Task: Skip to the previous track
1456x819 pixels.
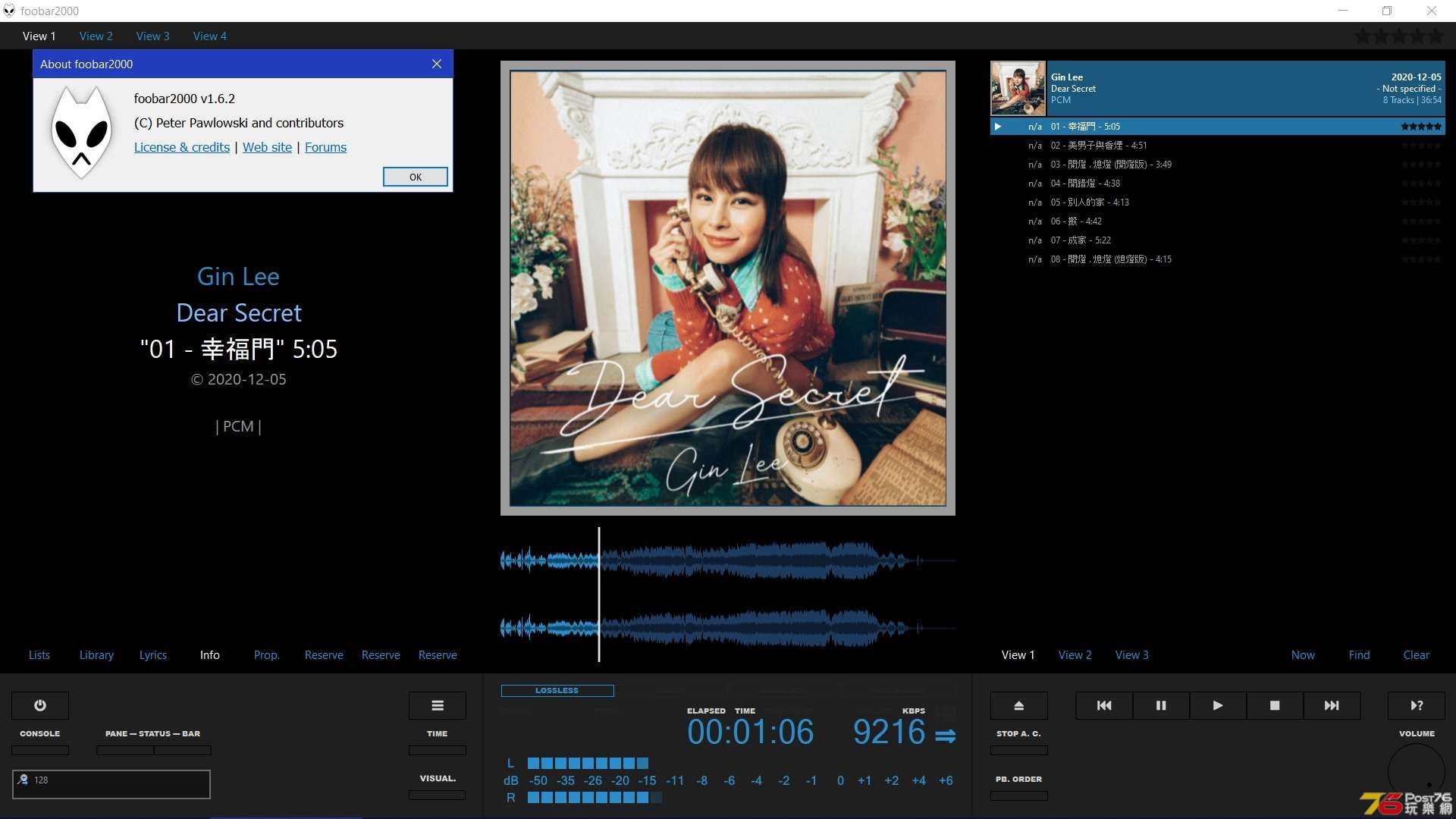Action: [x=1104, y=705]
